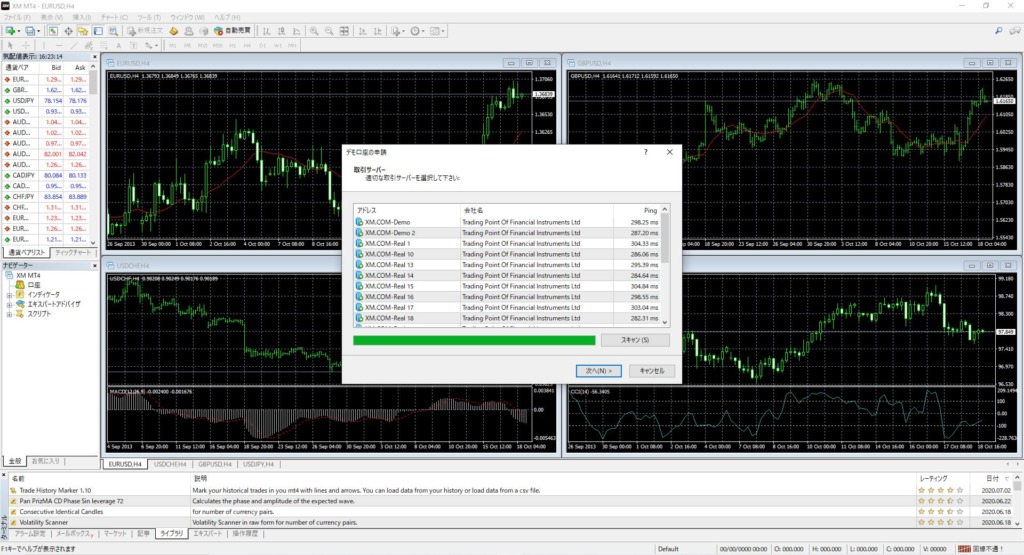Switch chart to bar chart icon
The image size is (1024, 555).
(x=266, y=31)
